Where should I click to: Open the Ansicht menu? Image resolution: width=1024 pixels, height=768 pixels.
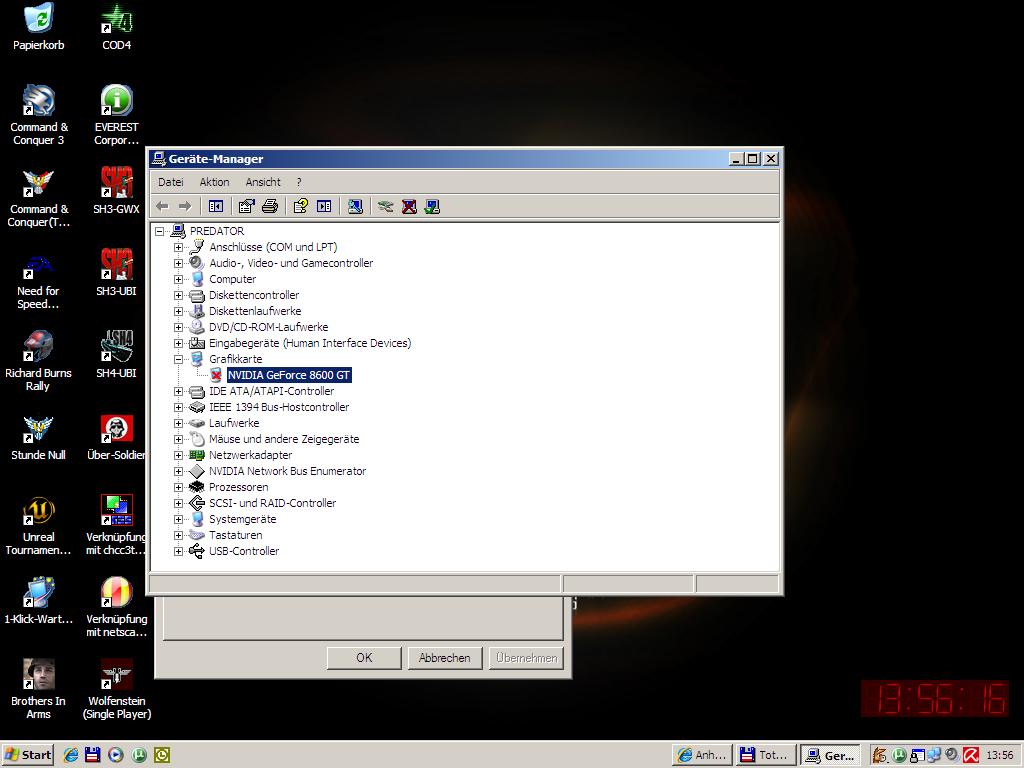click(263, 182)
